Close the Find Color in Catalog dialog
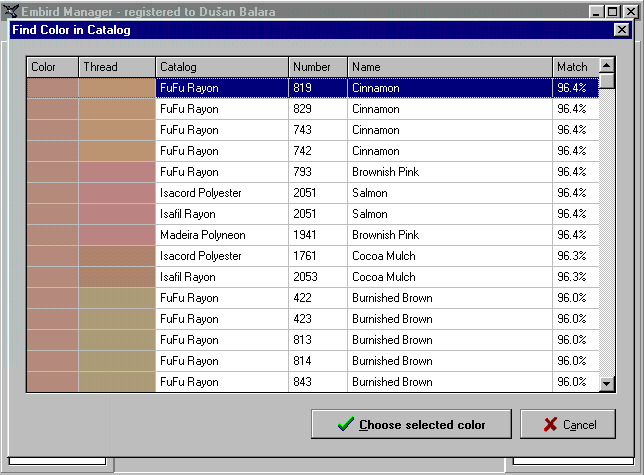Image resolution: width=644 pixels, height=475 pixels. pos(622,30)
